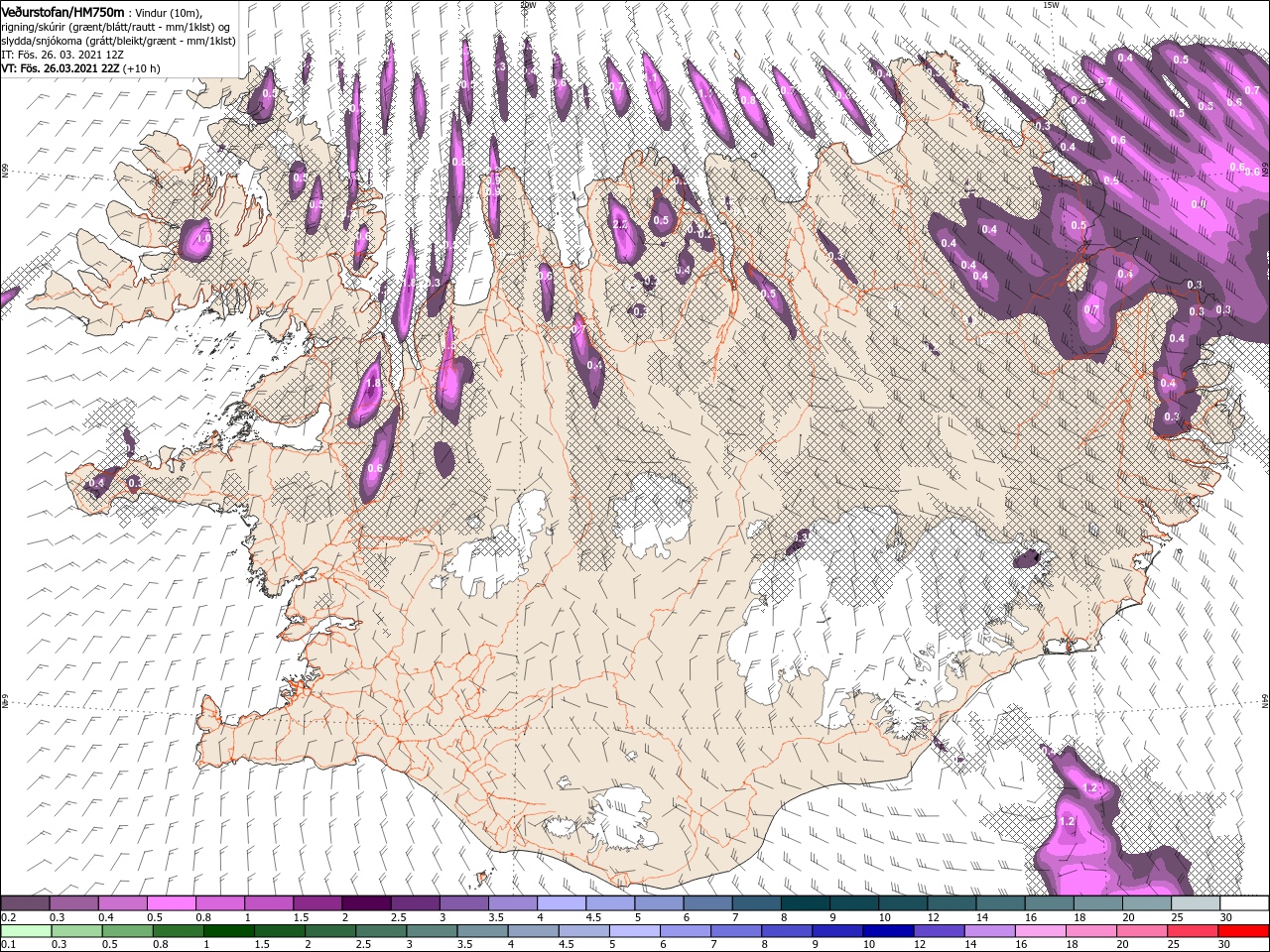The image size is (1270, 952).
Task: Select the 'VT: Fös. 26.03.2021 22Z (+10 h)' line
Action: pyautogui.click(x=80, y=68)
